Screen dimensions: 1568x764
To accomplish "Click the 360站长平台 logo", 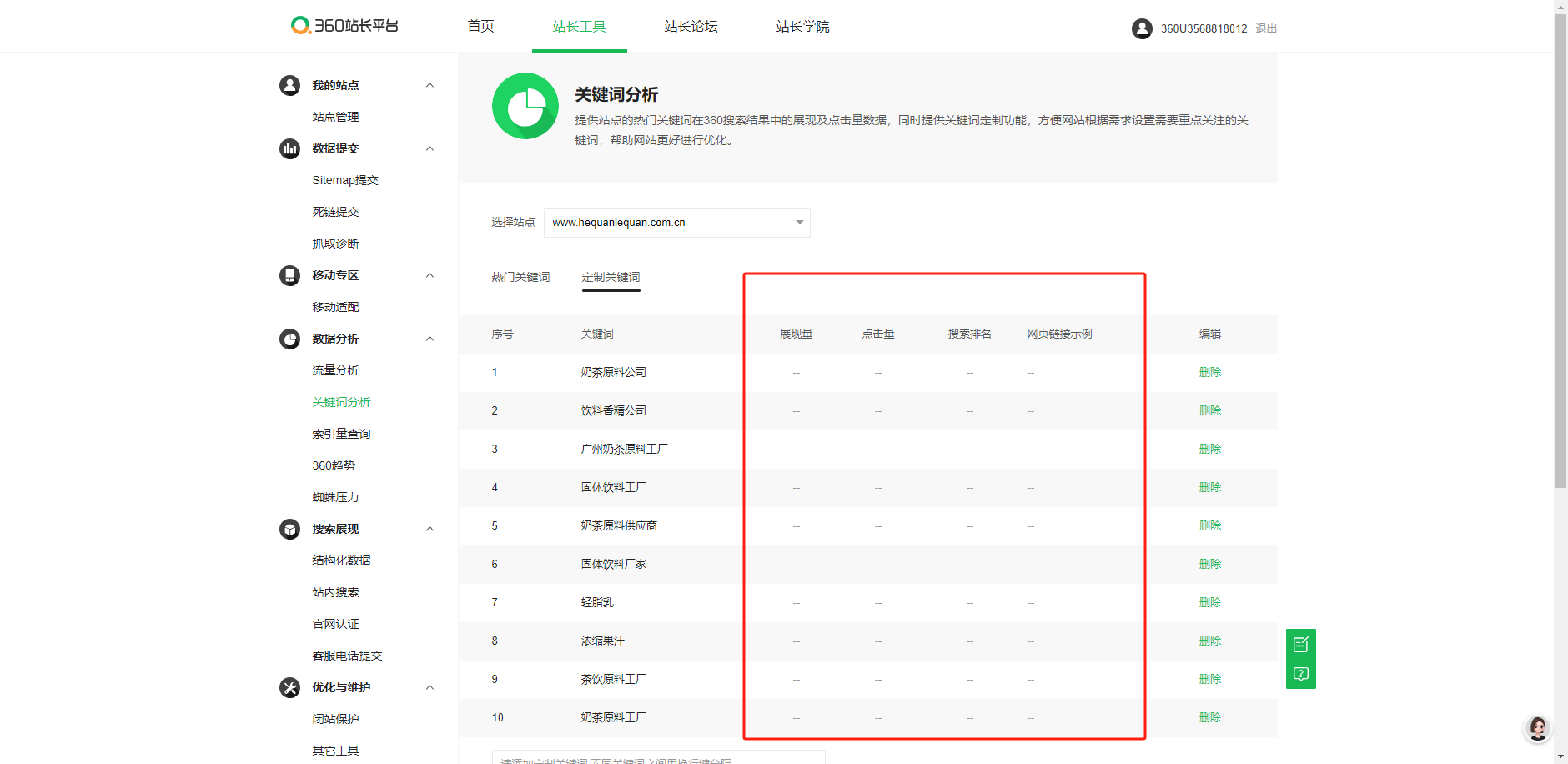I will (x=344, y=26).
